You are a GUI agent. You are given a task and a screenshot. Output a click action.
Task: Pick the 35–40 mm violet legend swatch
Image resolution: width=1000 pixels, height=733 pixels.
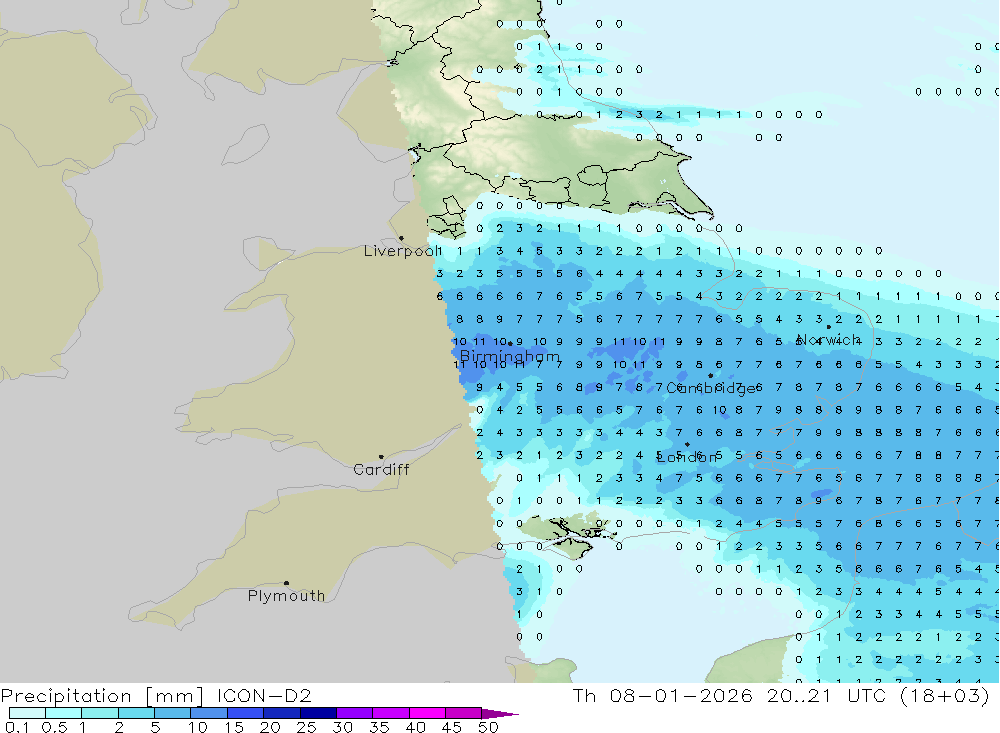point(391,713)
